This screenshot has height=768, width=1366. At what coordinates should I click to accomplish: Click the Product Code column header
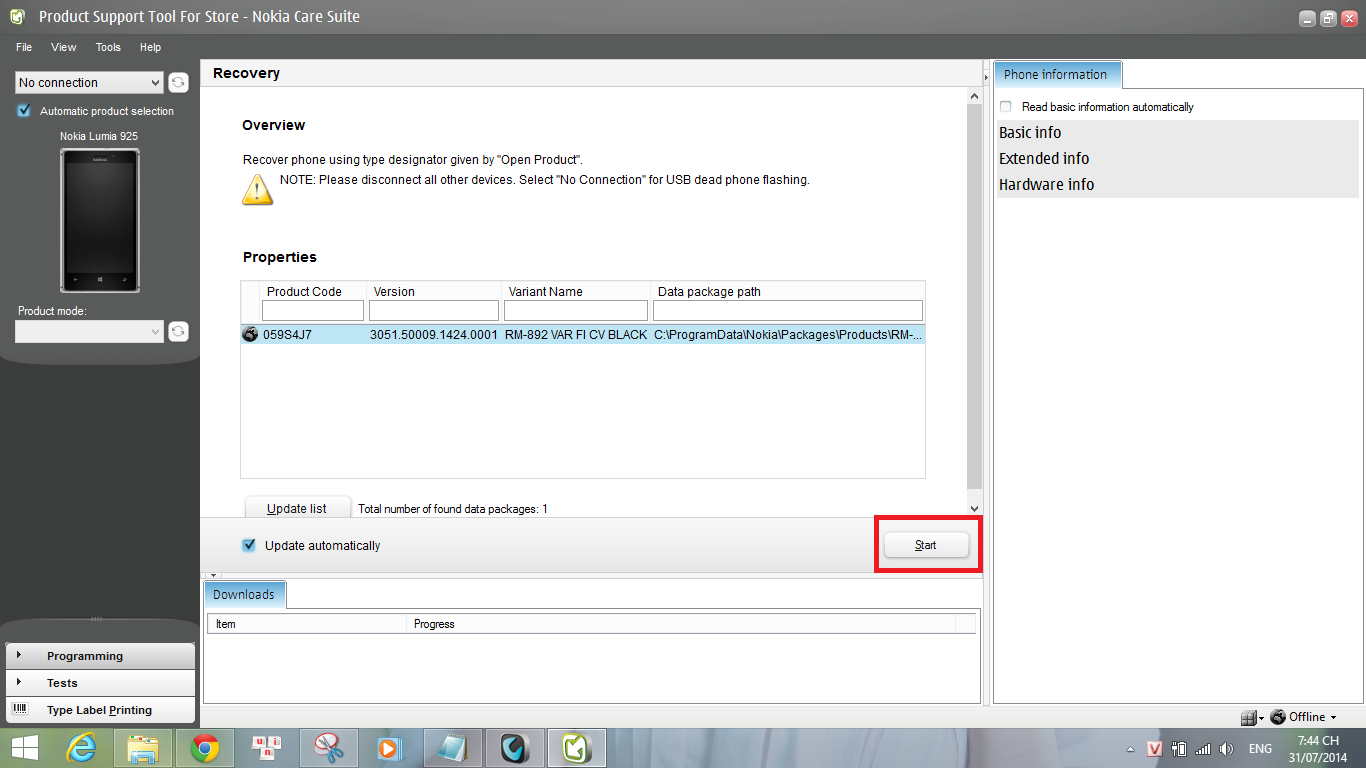pyautogui.click(x=303, y=292)
